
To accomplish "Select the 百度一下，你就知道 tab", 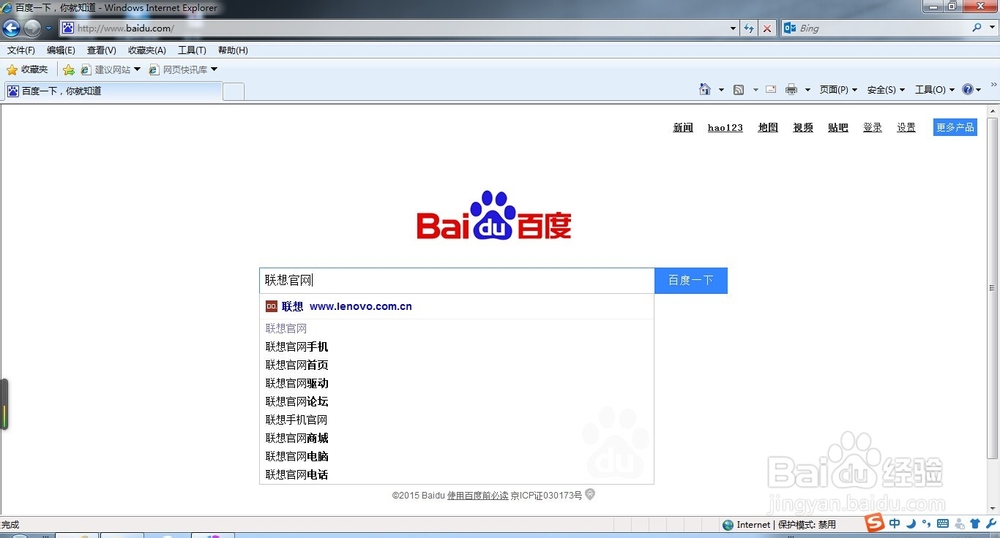I will 114,91.
